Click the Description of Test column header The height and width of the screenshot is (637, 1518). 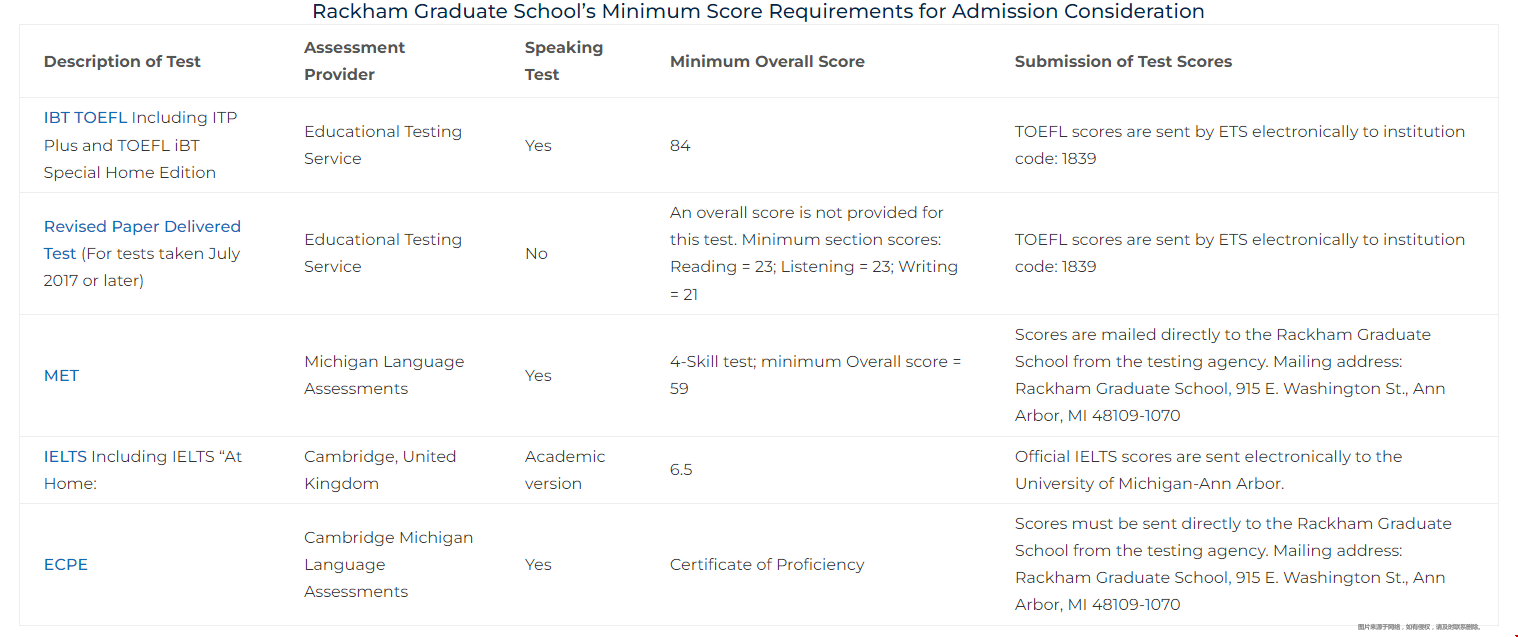coord(122,62)
